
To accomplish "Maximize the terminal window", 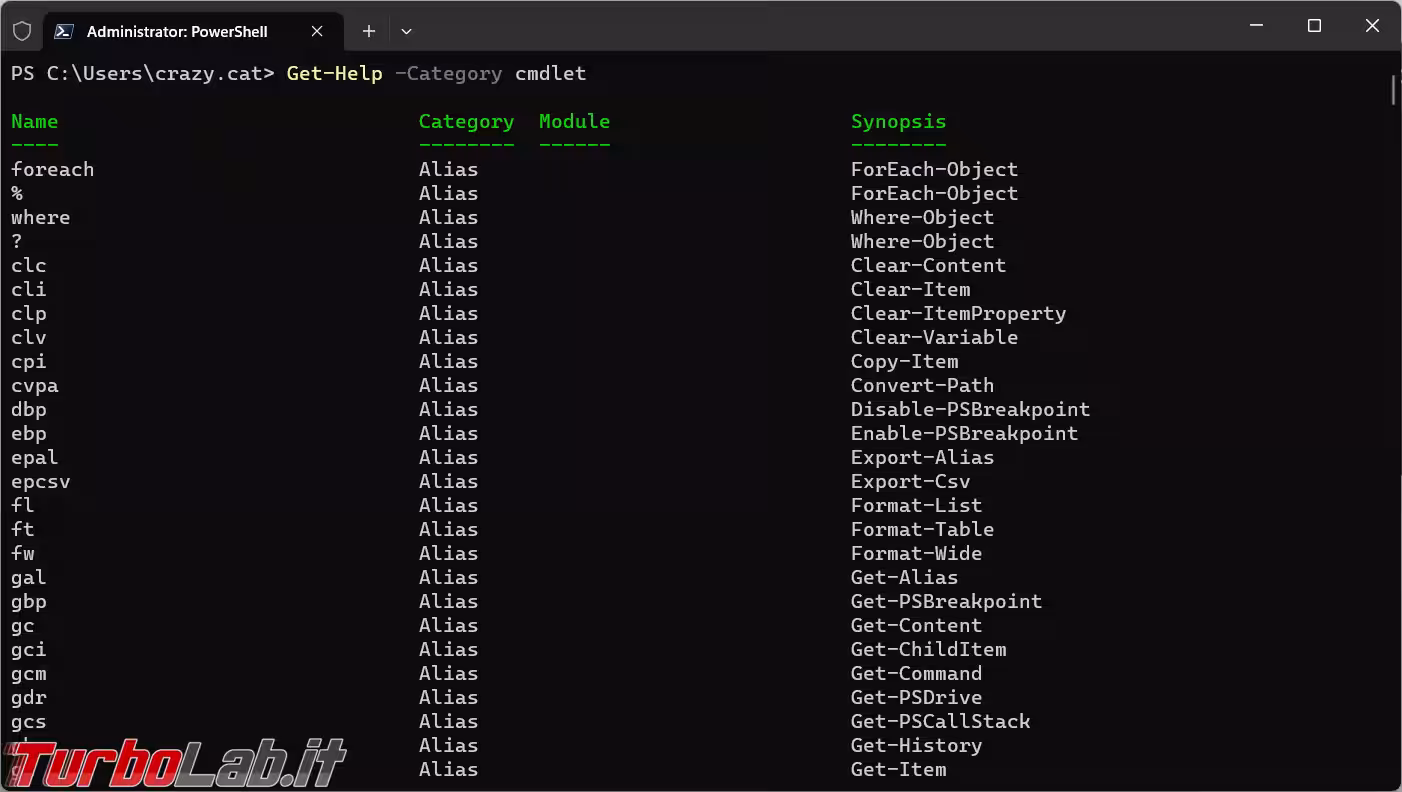I will [1314, 26].
